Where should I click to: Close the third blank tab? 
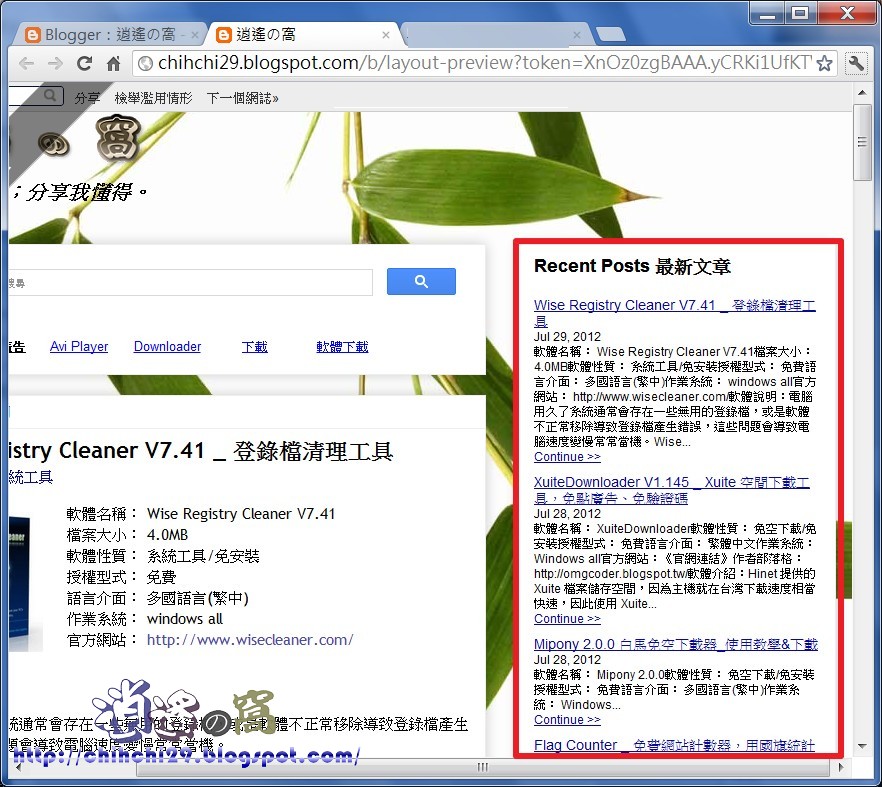577,35
